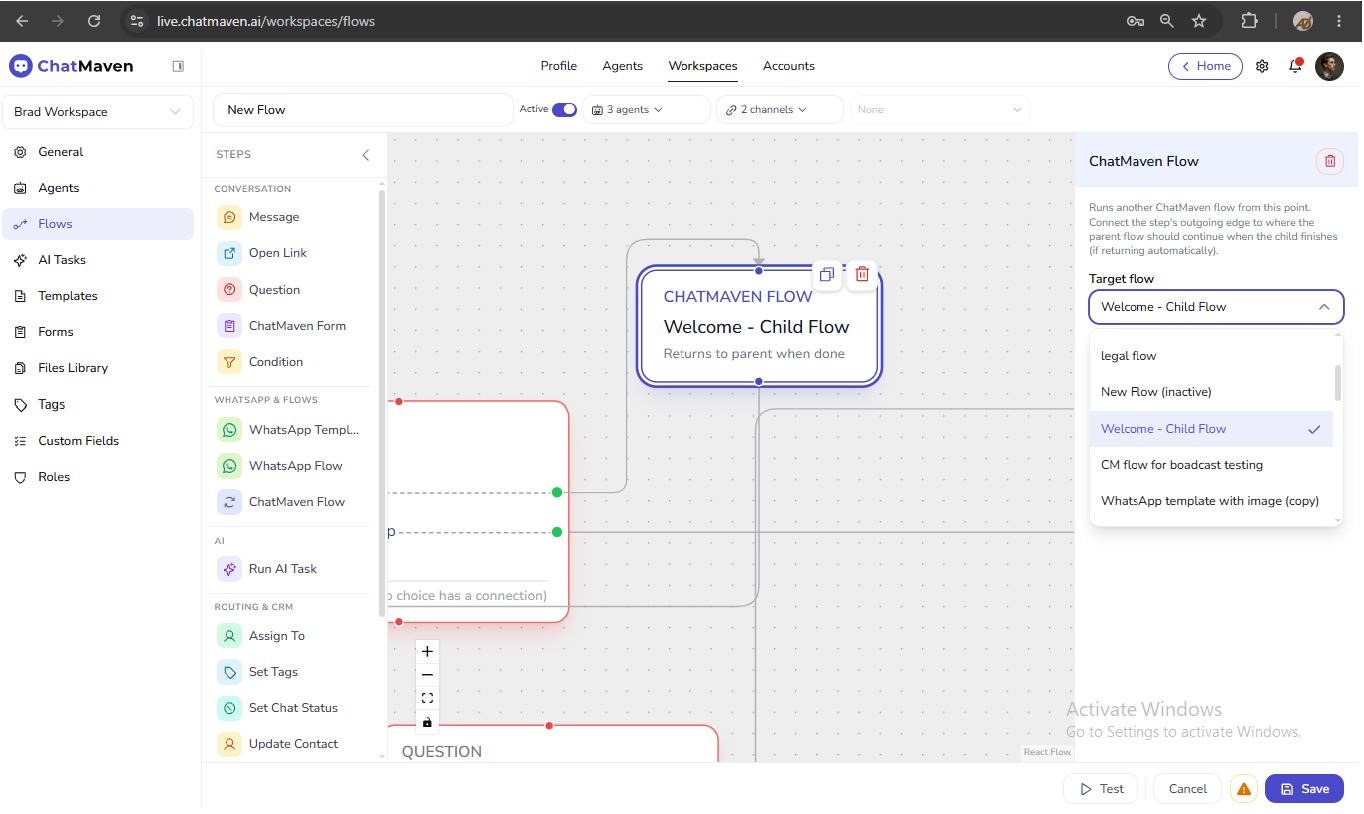Pick 'CM flow for boadcast testing' option

[x=1211, y=465]
